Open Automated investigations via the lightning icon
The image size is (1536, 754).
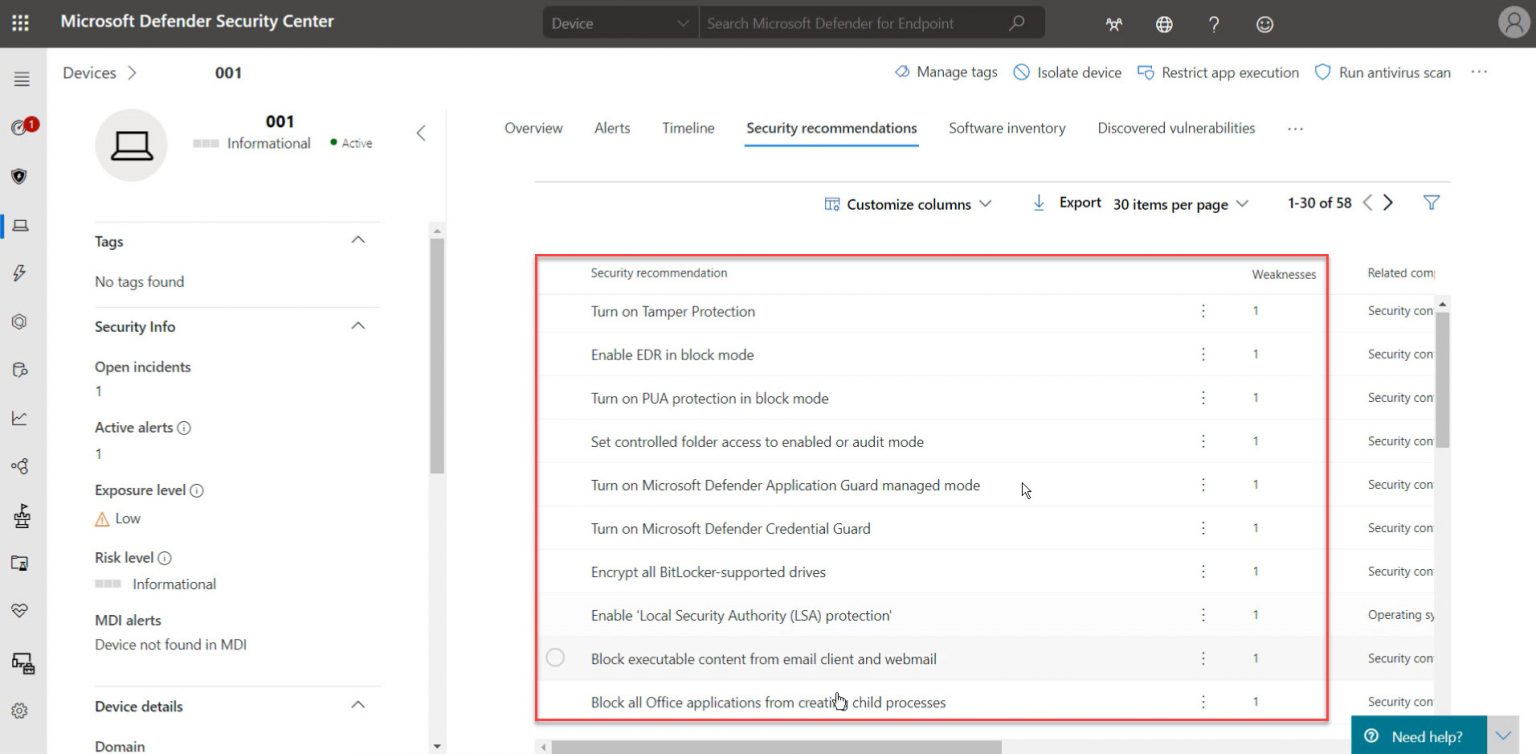(22, 271)
